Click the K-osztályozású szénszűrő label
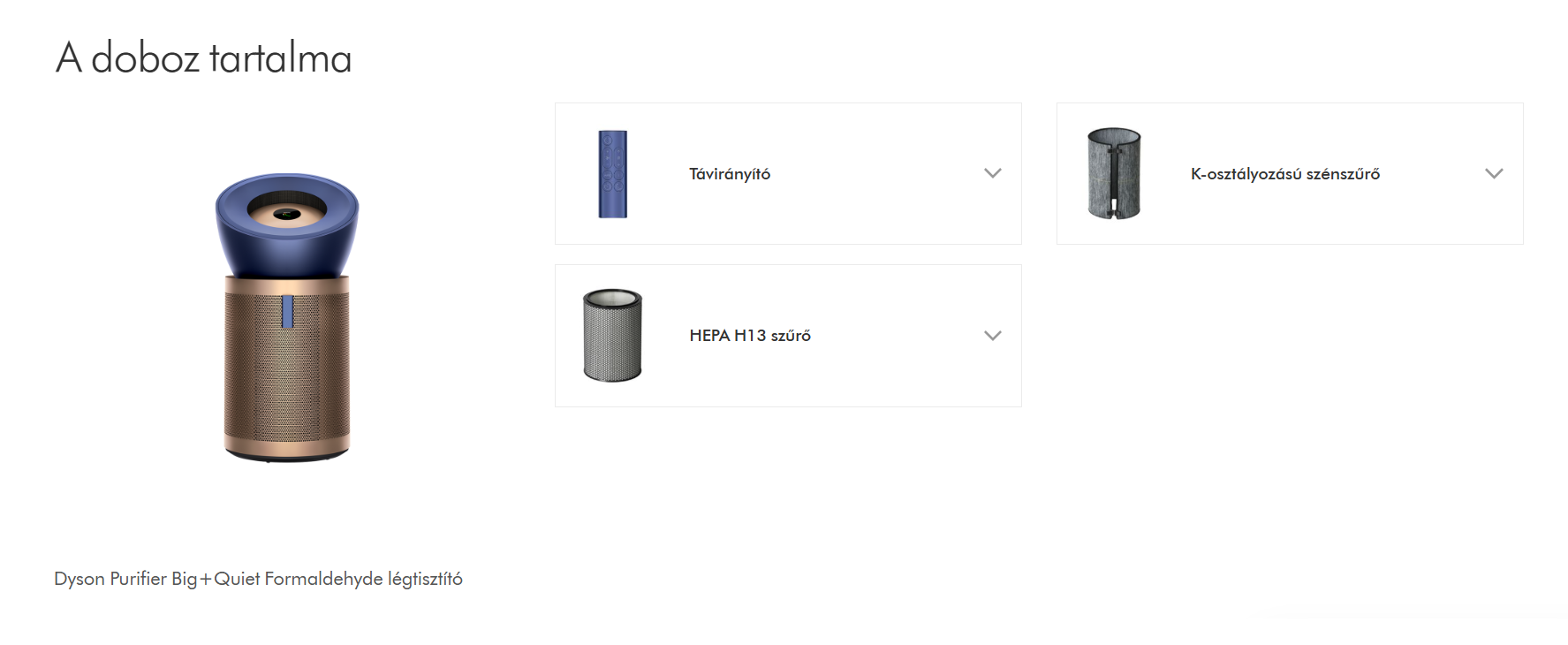 click(x=1284, y=174)
